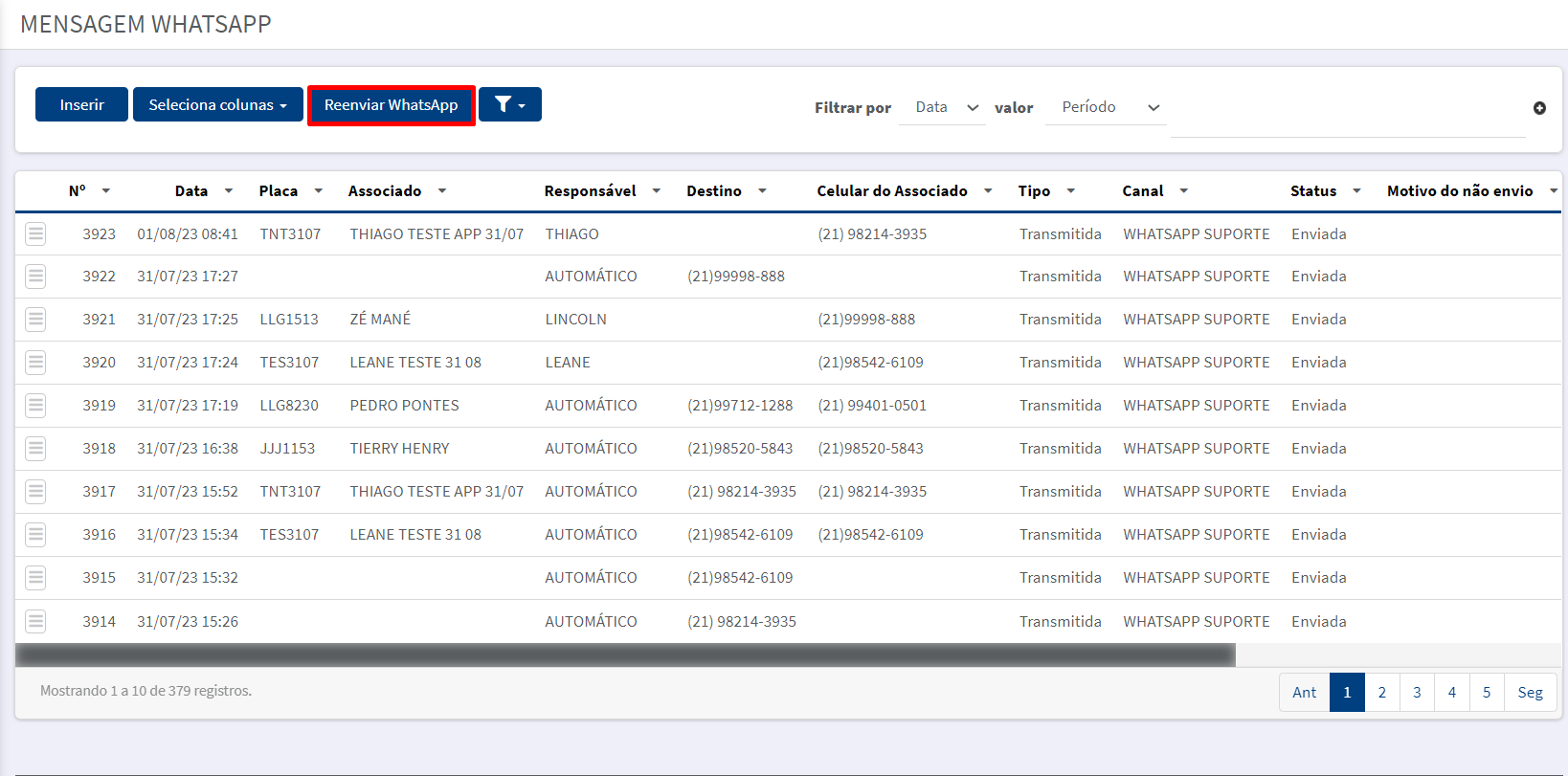Expand the Tipo column header arrow

(1070, 191)
